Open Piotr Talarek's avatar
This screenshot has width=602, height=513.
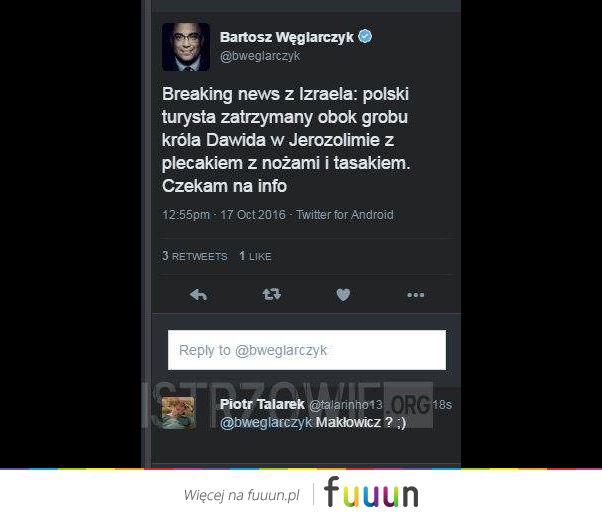[179, 413]
